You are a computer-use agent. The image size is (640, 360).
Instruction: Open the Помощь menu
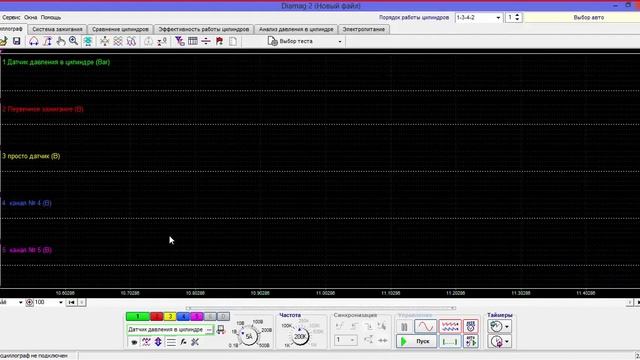tap(51, 18)
